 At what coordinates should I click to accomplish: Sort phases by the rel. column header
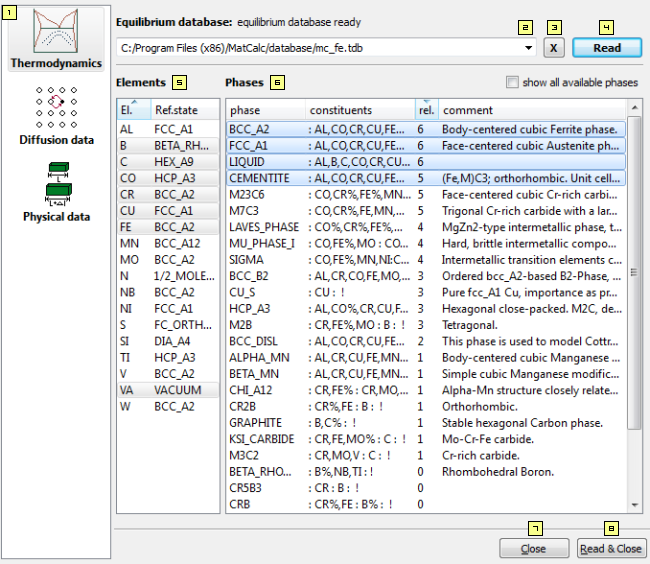point(426,109)
